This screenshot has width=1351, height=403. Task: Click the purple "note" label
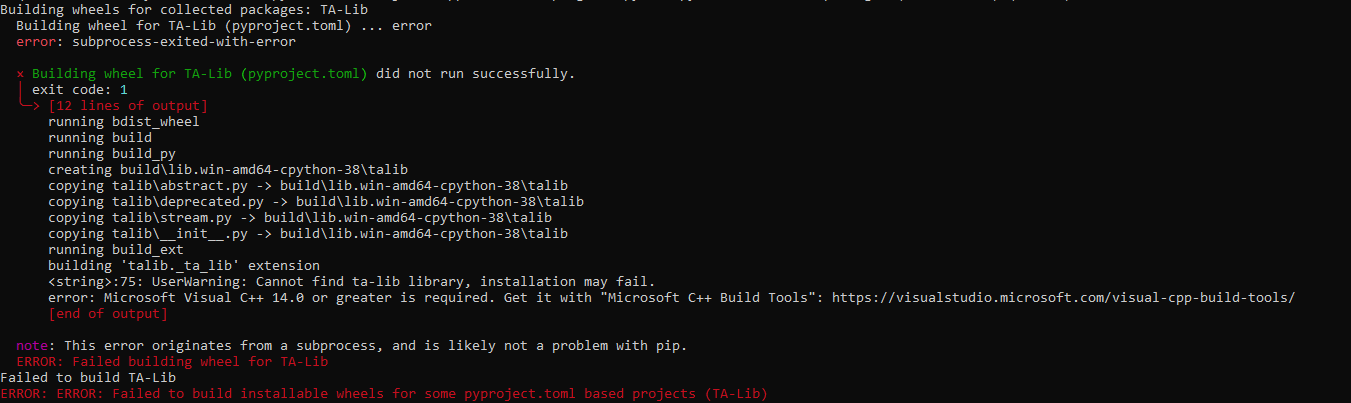pyautogui.click(x=36, y=346)
